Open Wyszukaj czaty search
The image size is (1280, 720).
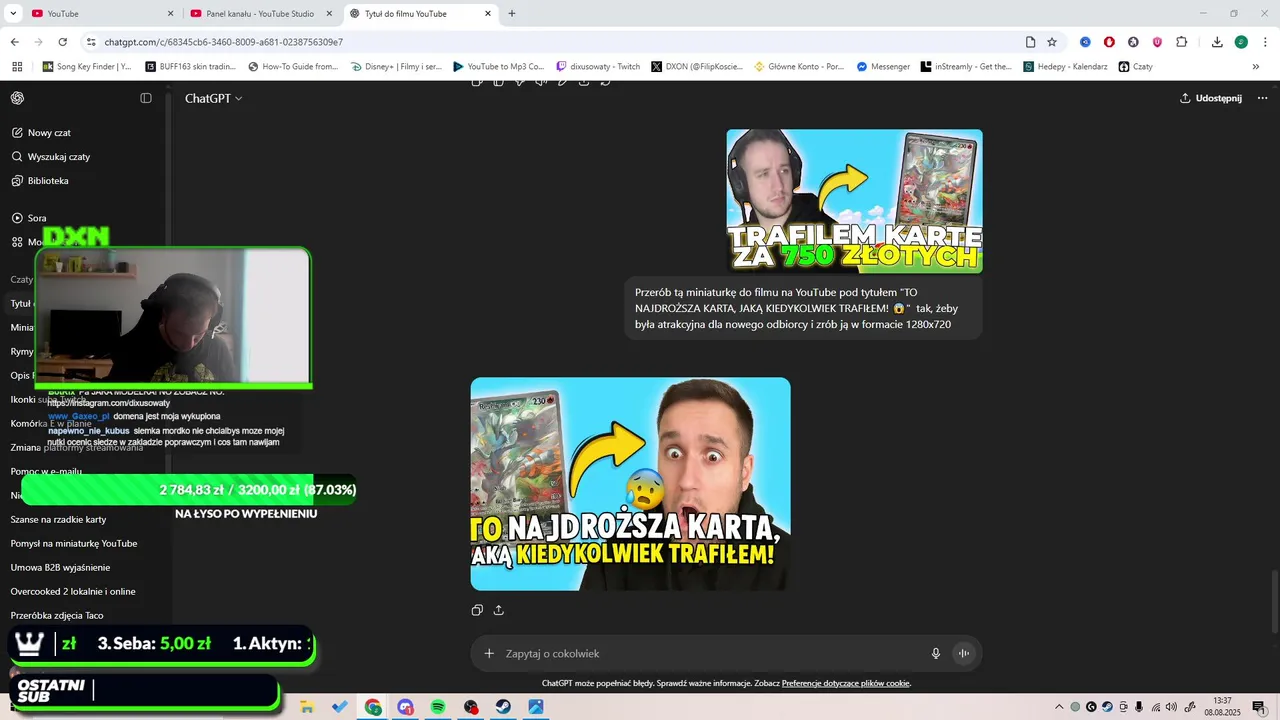[x=51, y=157]
